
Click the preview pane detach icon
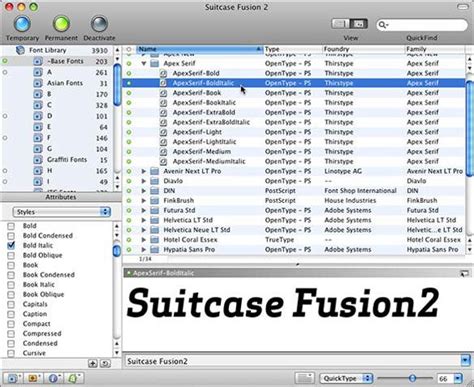click(x=464, y=274)
